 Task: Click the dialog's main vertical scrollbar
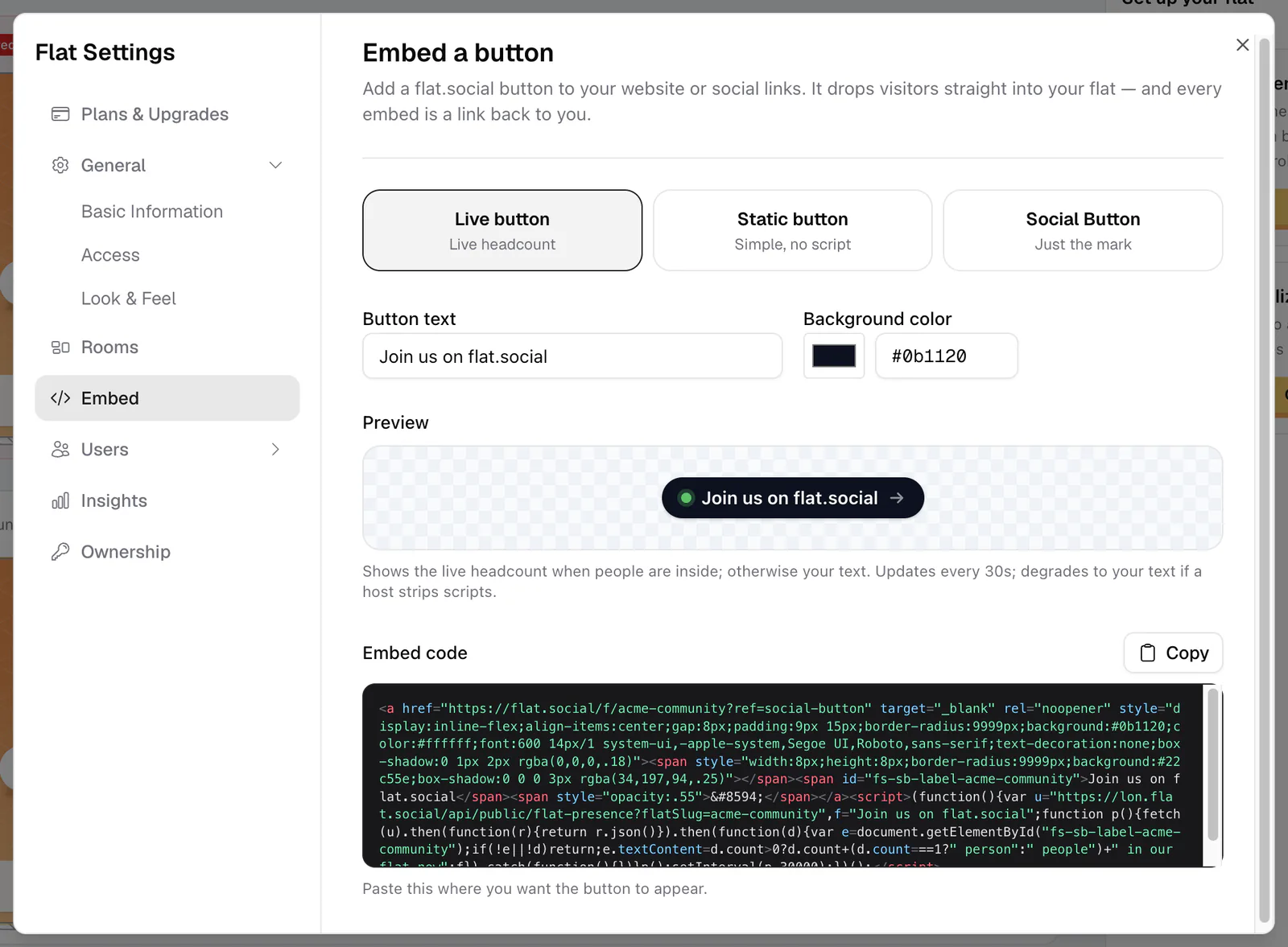tap(1264, 480)
